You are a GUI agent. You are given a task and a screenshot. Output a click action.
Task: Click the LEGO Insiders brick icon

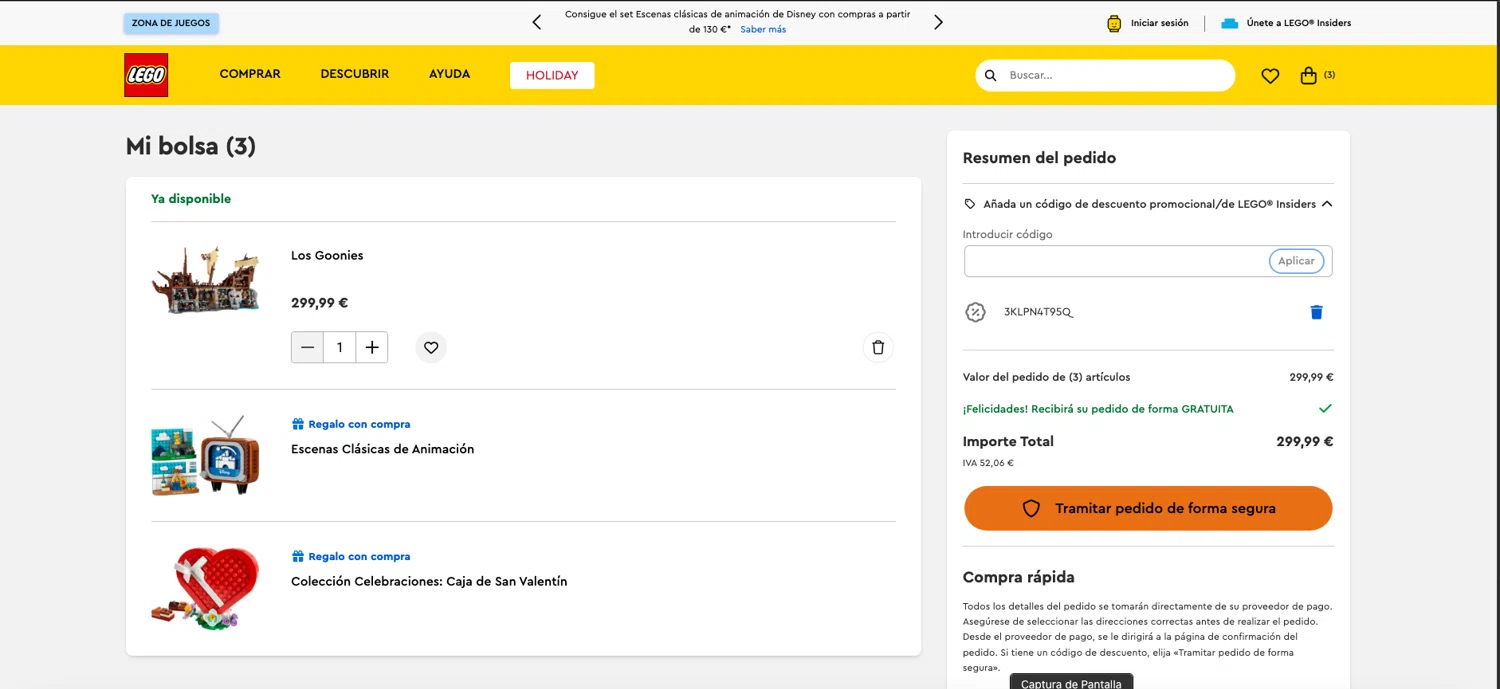(1230, 23)
